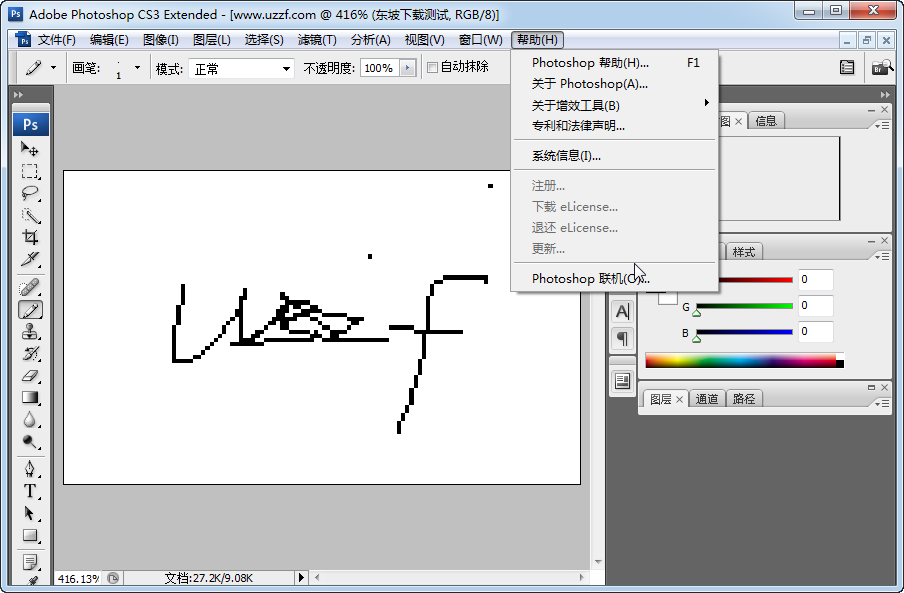Image resolution: width=904 pixels, height=593 pixels.
Task: Open the 画笔 brush preset dropdown
Action: [137, 67]
